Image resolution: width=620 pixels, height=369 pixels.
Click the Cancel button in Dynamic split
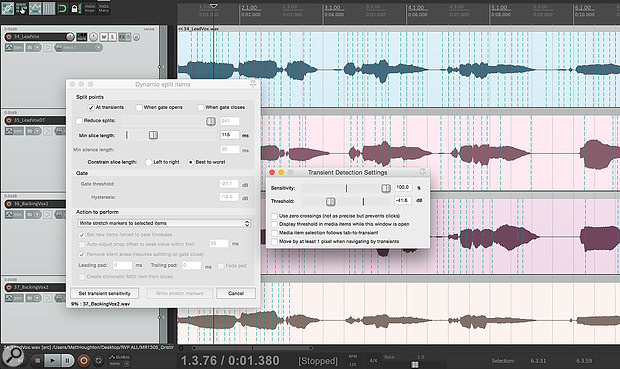click(236, 293)
